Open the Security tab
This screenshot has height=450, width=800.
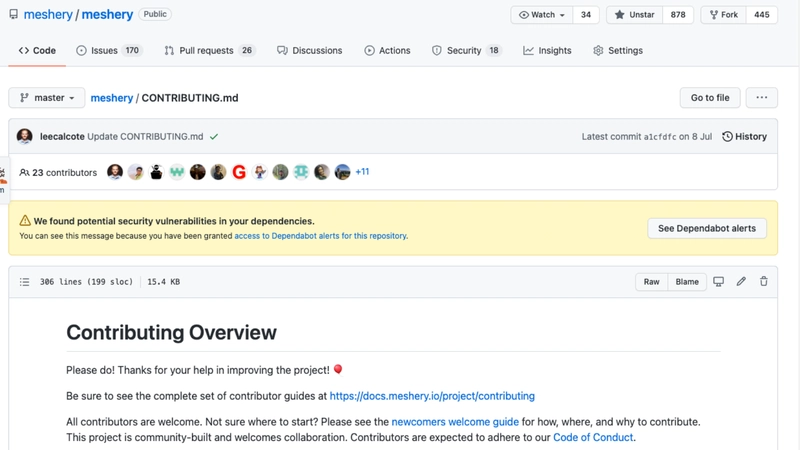pyautogui.click(x=466, y=51)
